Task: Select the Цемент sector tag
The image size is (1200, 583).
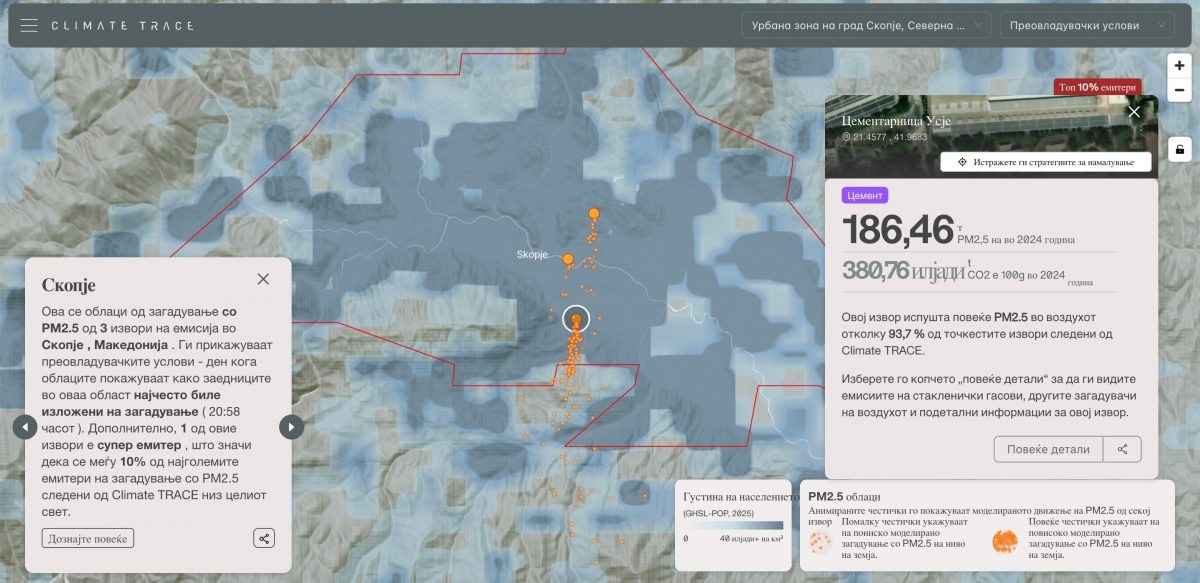Action: [865, 196]
